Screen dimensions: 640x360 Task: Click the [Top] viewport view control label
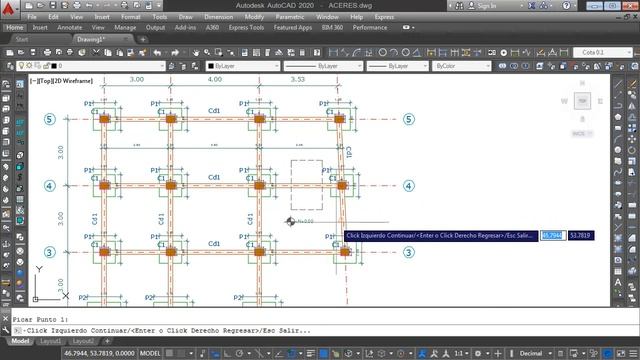45,81
